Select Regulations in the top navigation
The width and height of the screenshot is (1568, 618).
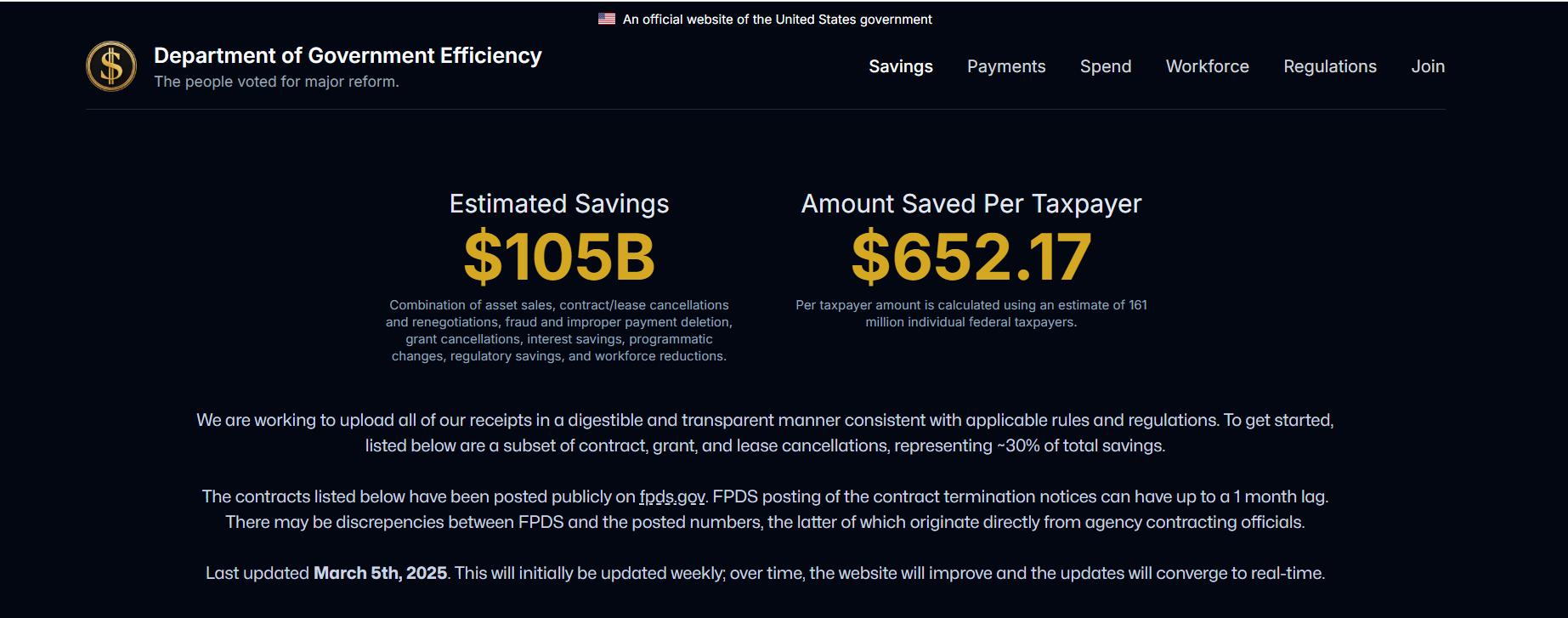[1330, 66]
